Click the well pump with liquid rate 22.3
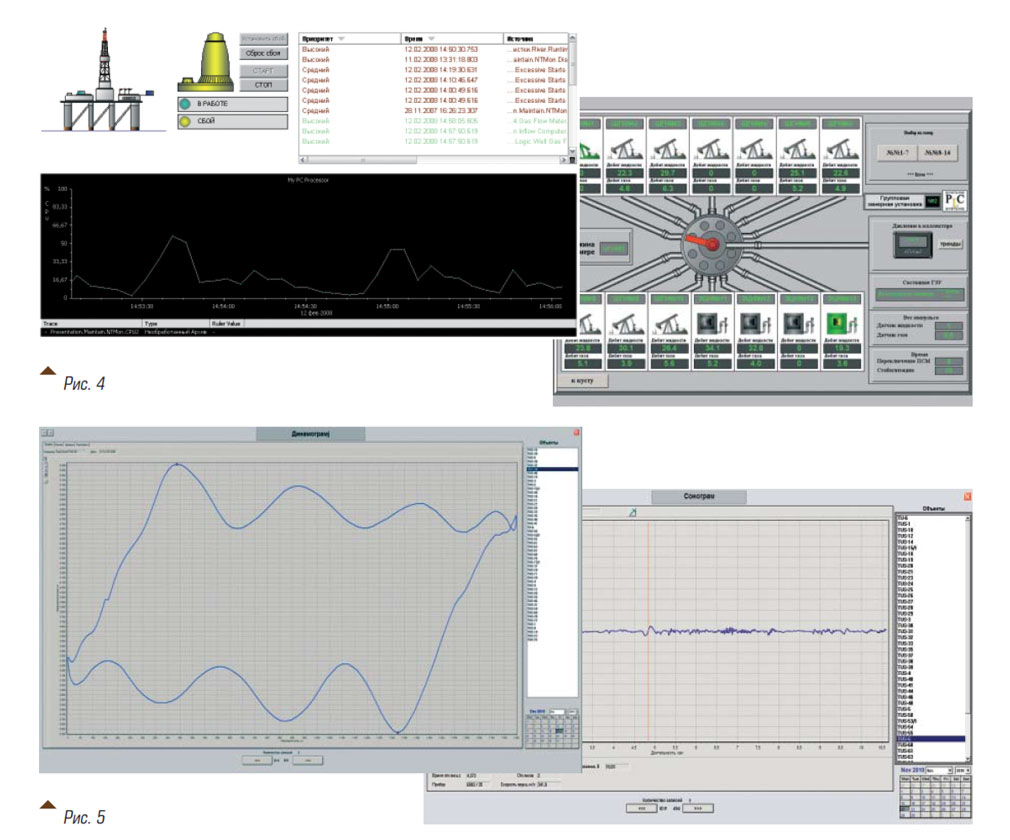The width and height of the screenshot is (1010, 840). (624, 151)
